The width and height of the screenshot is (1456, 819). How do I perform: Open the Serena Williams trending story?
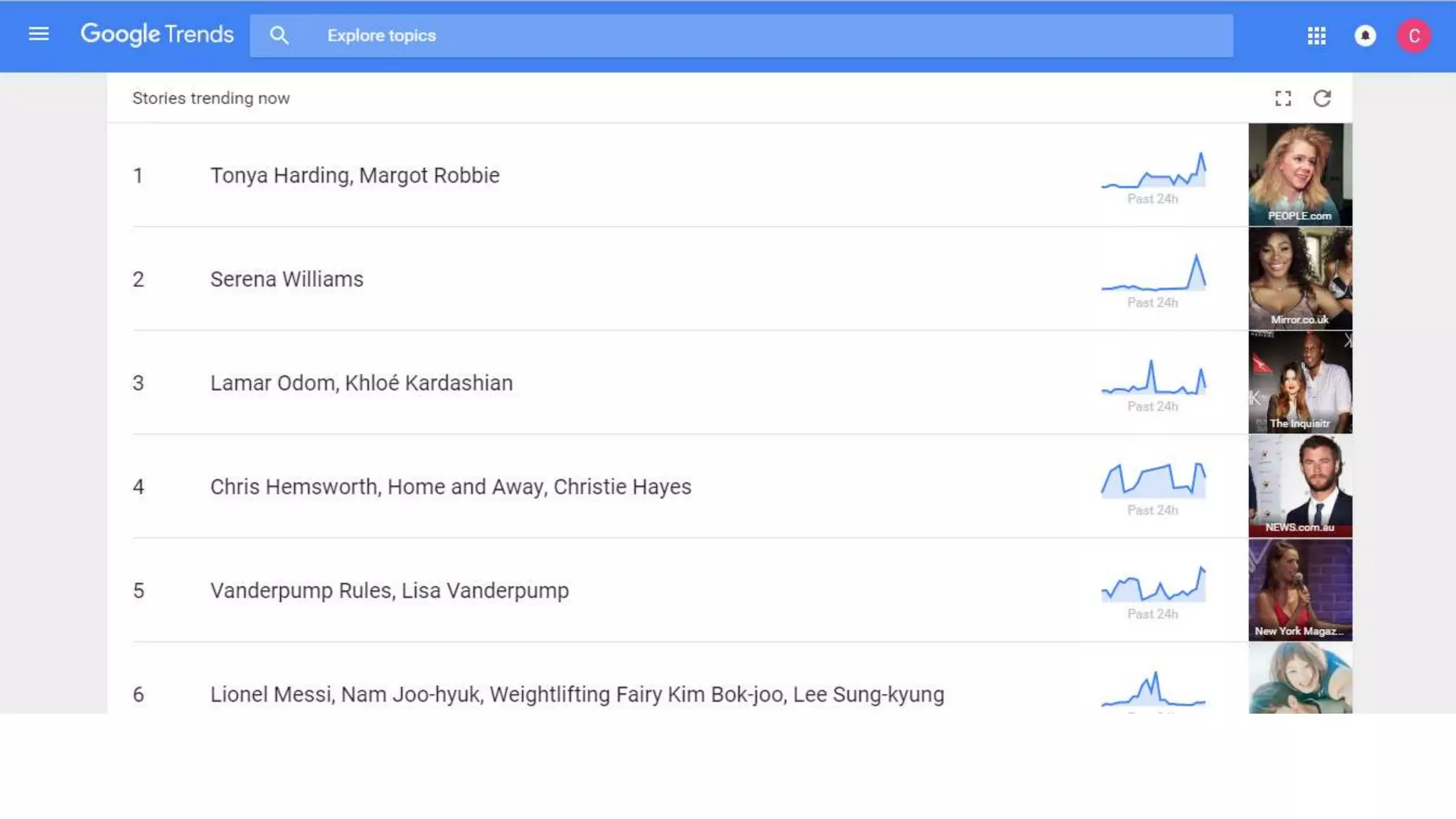(287, 279)
